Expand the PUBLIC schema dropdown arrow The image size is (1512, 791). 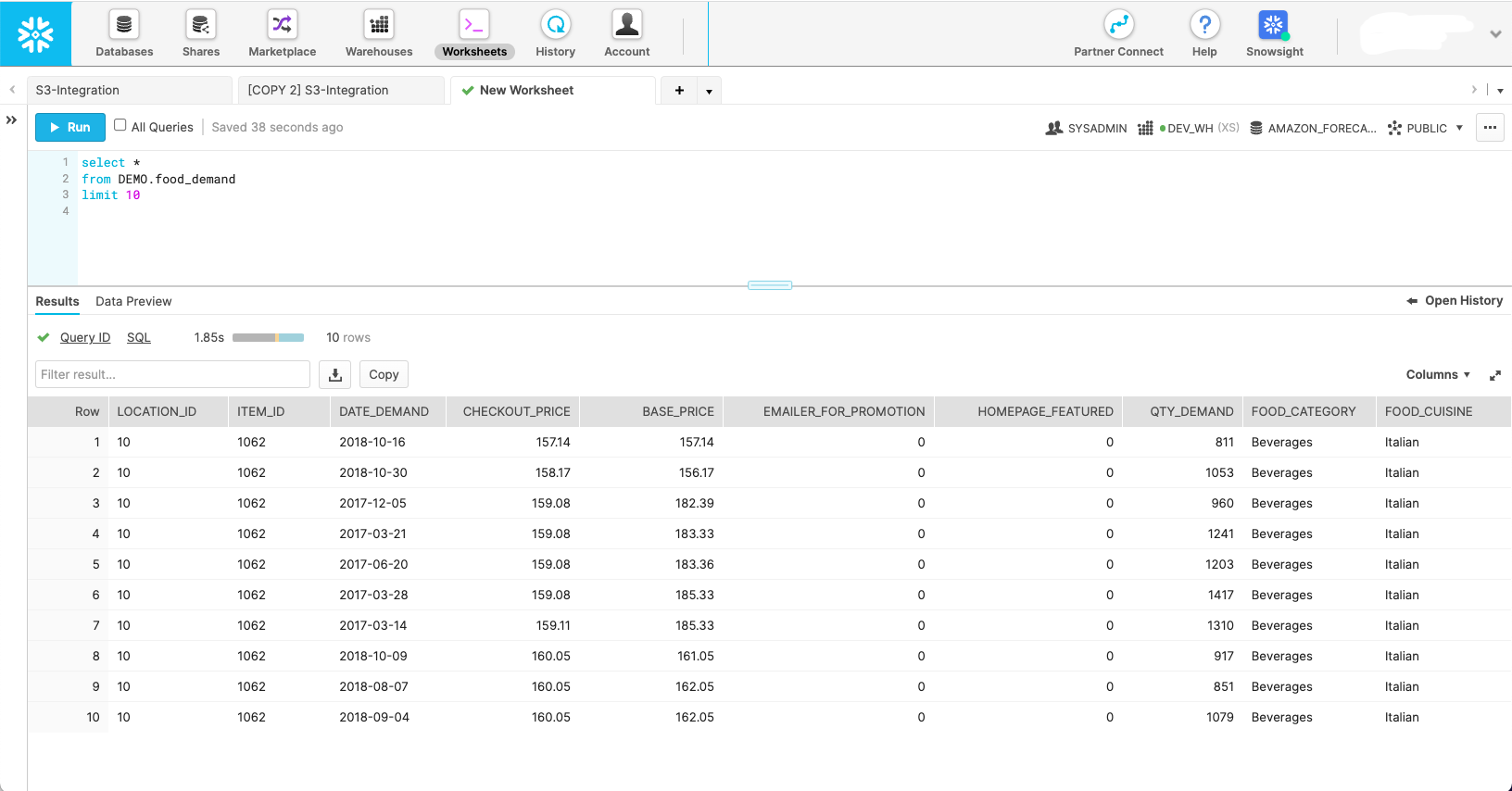[x=1459, y=128]
